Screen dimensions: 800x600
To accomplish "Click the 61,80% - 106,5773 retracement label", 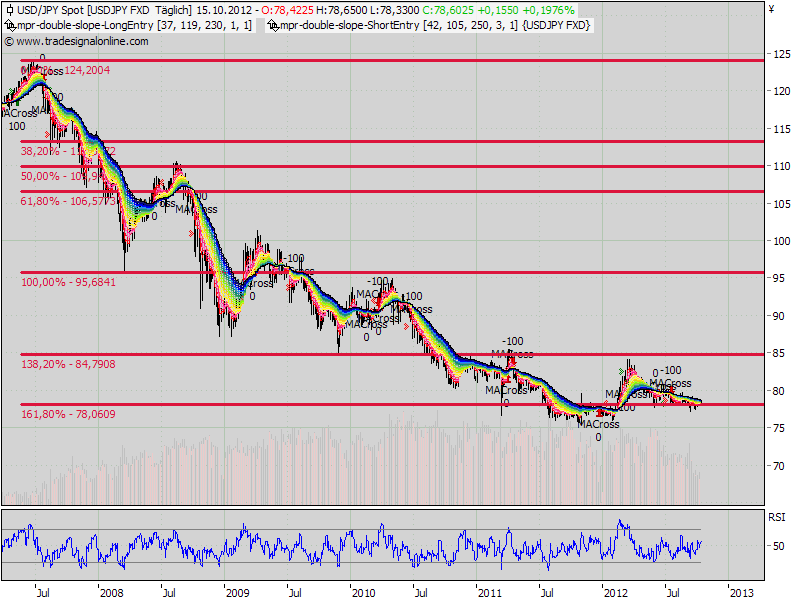I will (68, 201).
